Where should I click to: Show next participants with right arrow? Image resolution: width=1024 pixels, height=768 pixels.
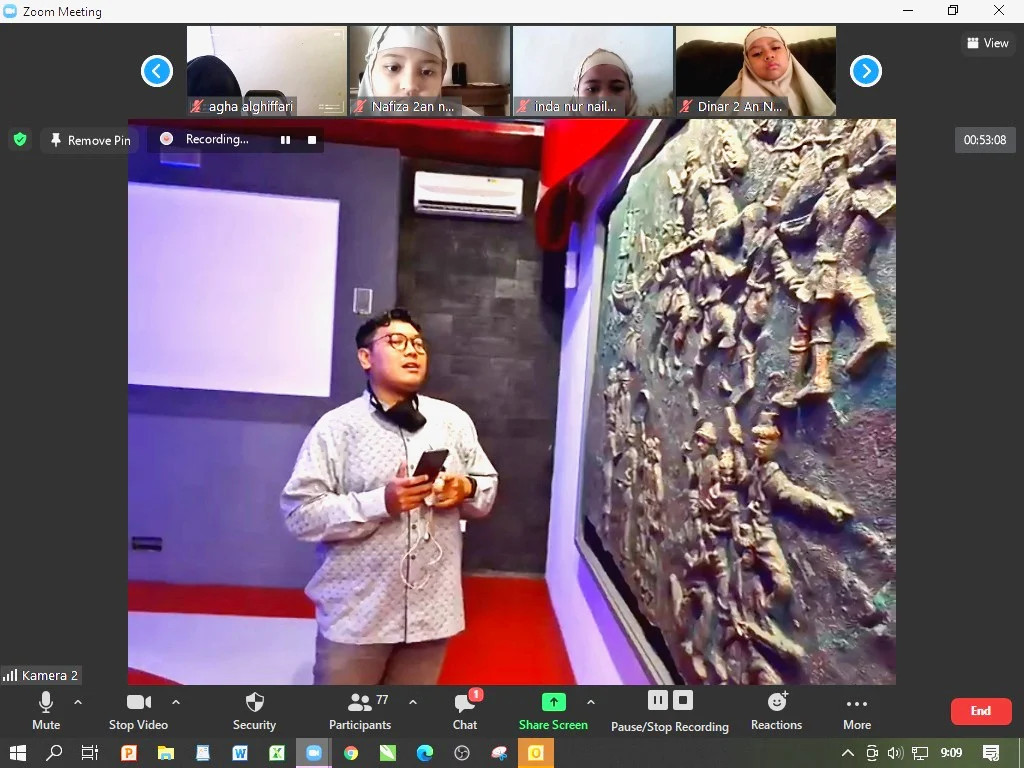pyautogui.click(x=866, y=71)
